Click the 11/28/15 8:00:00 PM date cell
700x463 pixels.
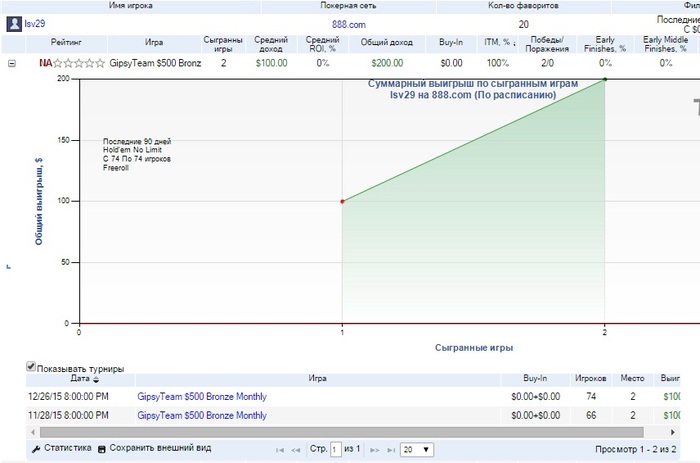(x=68, y=415)
